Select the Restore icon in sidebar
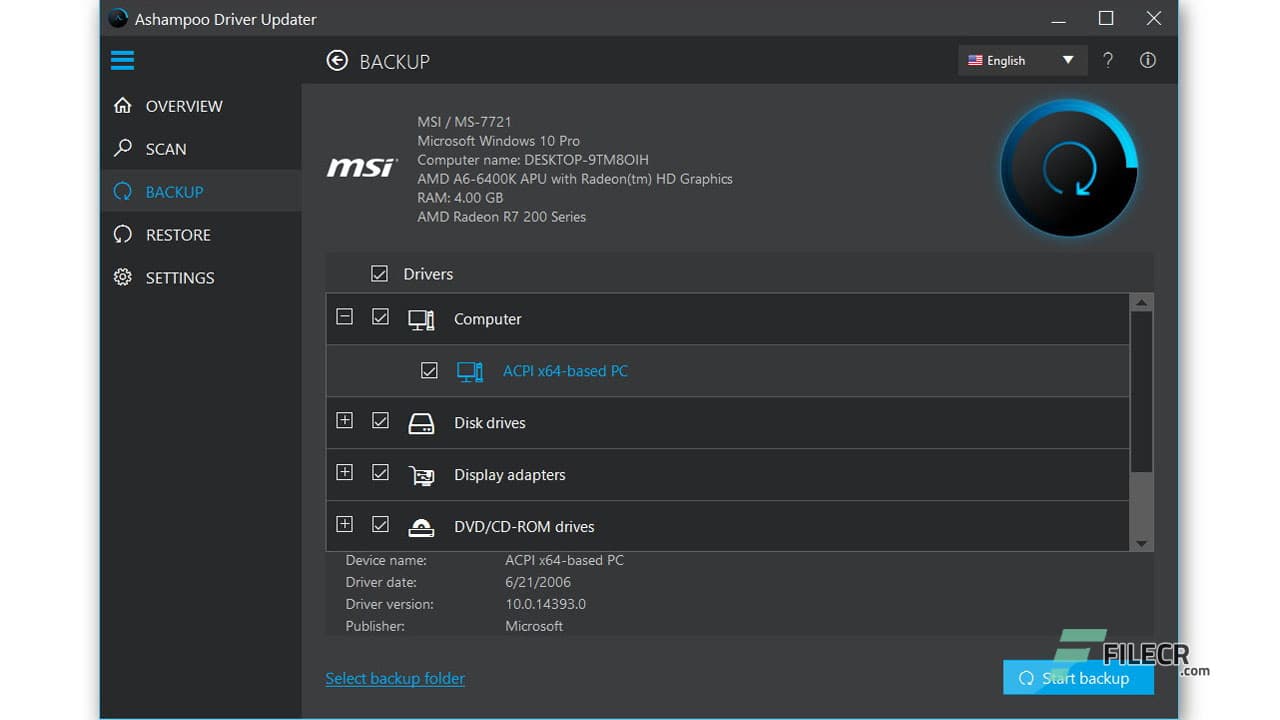 (x=121, y=234)
